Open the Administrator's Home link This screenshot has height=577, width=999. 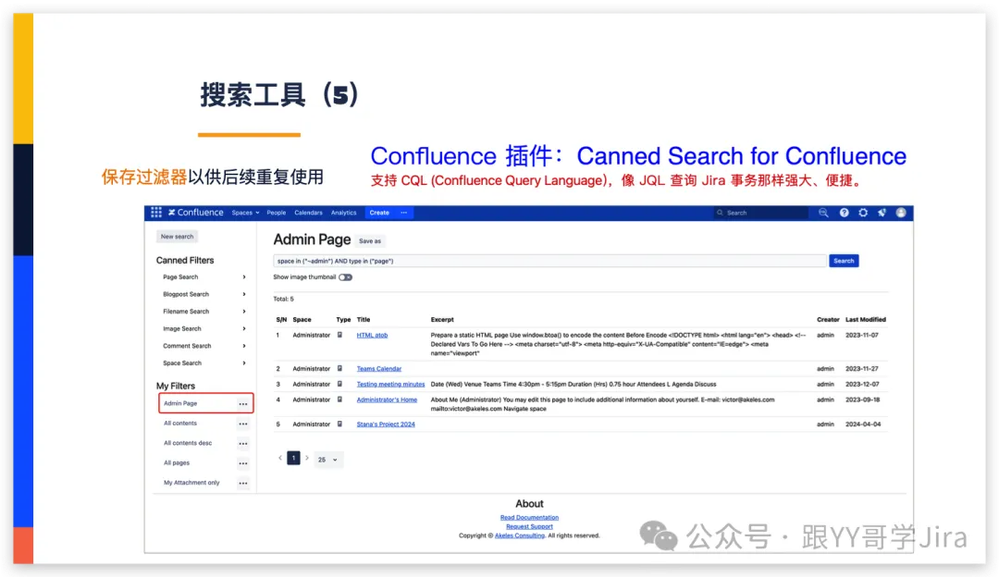pos(387,400)
